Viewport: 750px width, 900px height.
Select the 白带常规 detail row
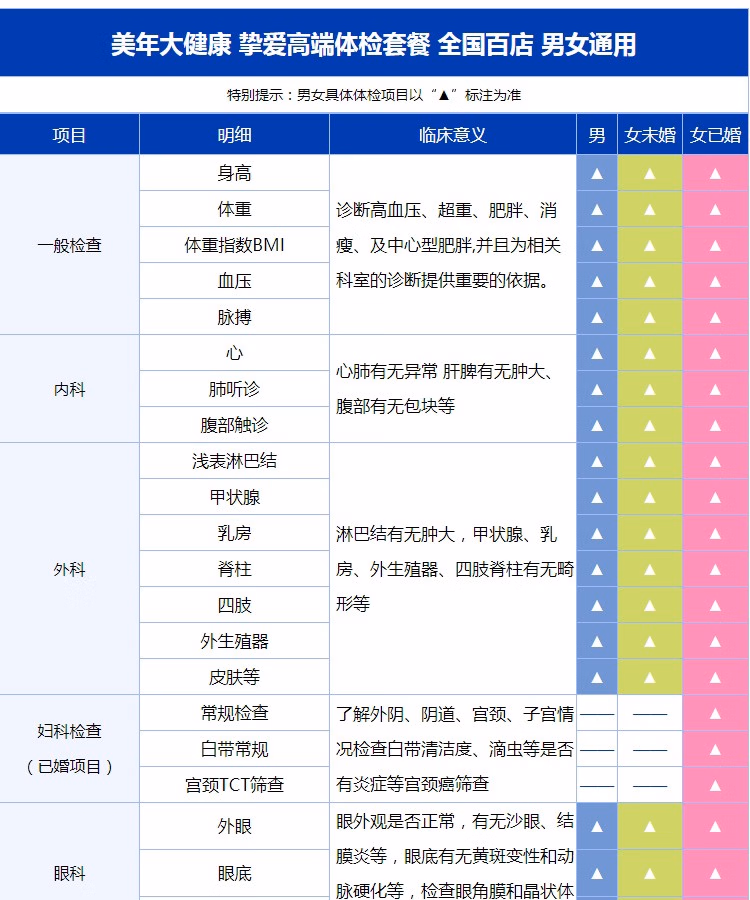click(x=234, y=749)
